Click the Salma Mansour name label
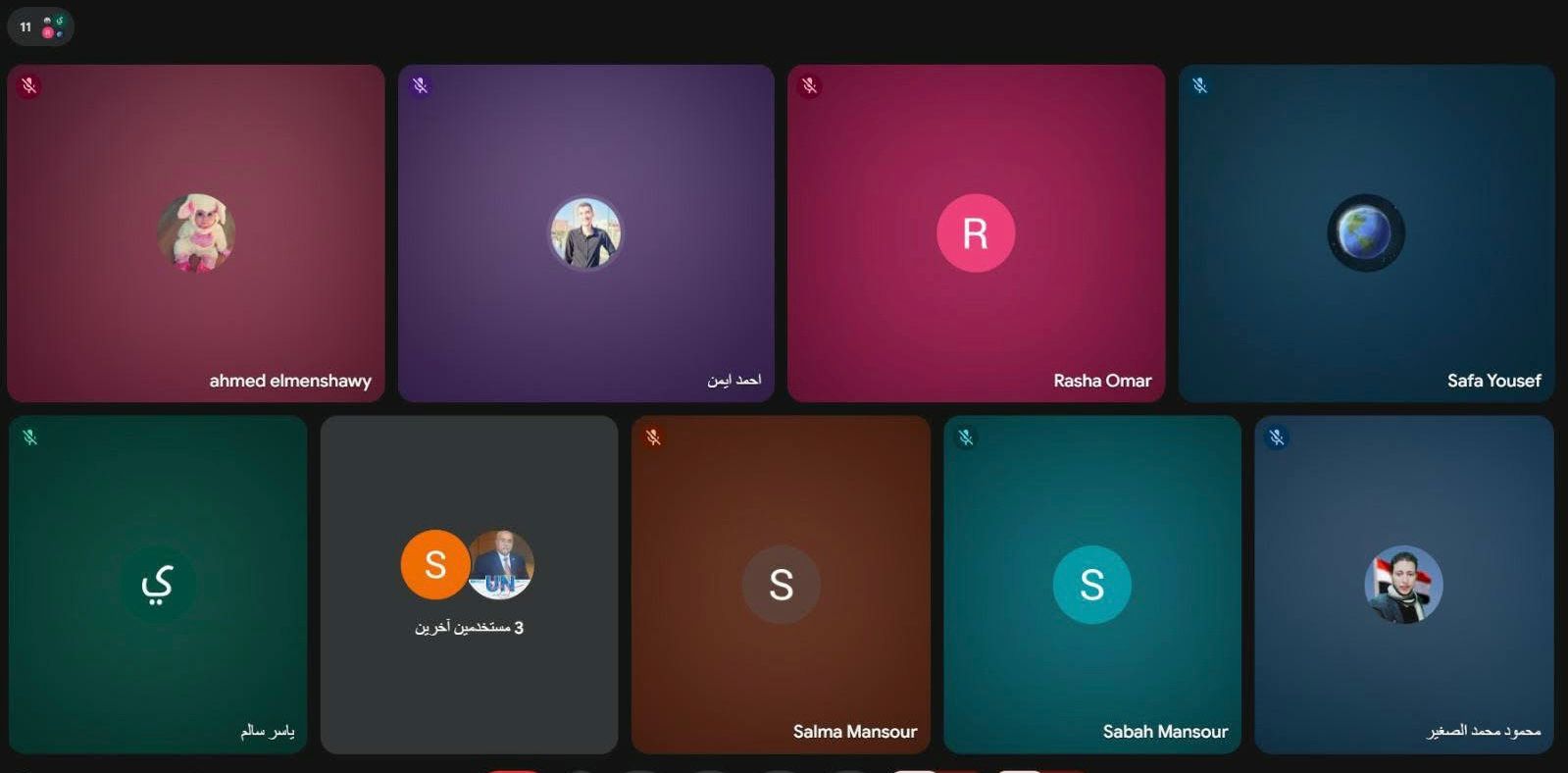This screenshot has height=773, width=1568. coord(854,732)
